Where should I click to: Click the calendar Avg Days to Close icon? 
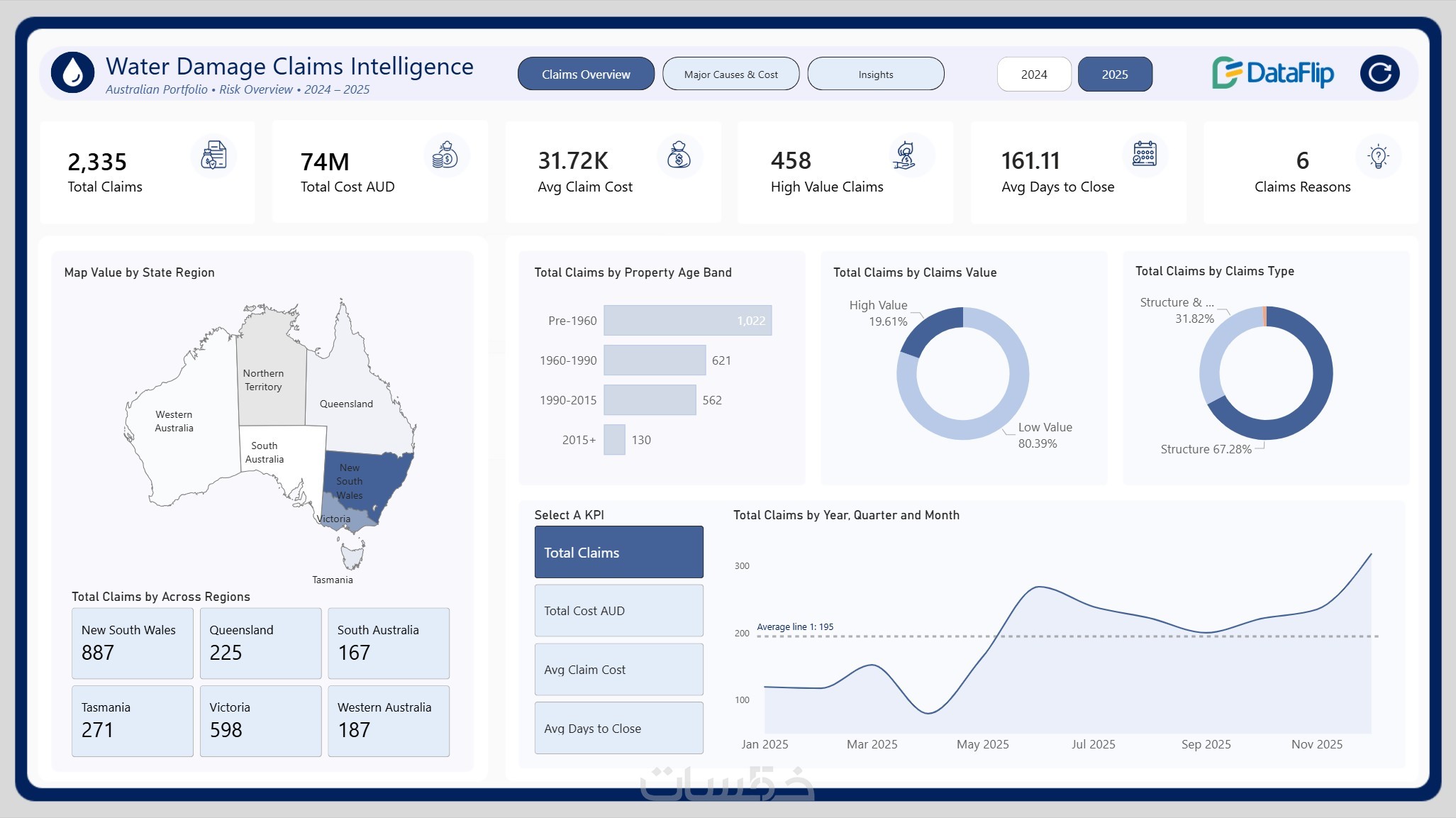click(x=1144, y=154)
